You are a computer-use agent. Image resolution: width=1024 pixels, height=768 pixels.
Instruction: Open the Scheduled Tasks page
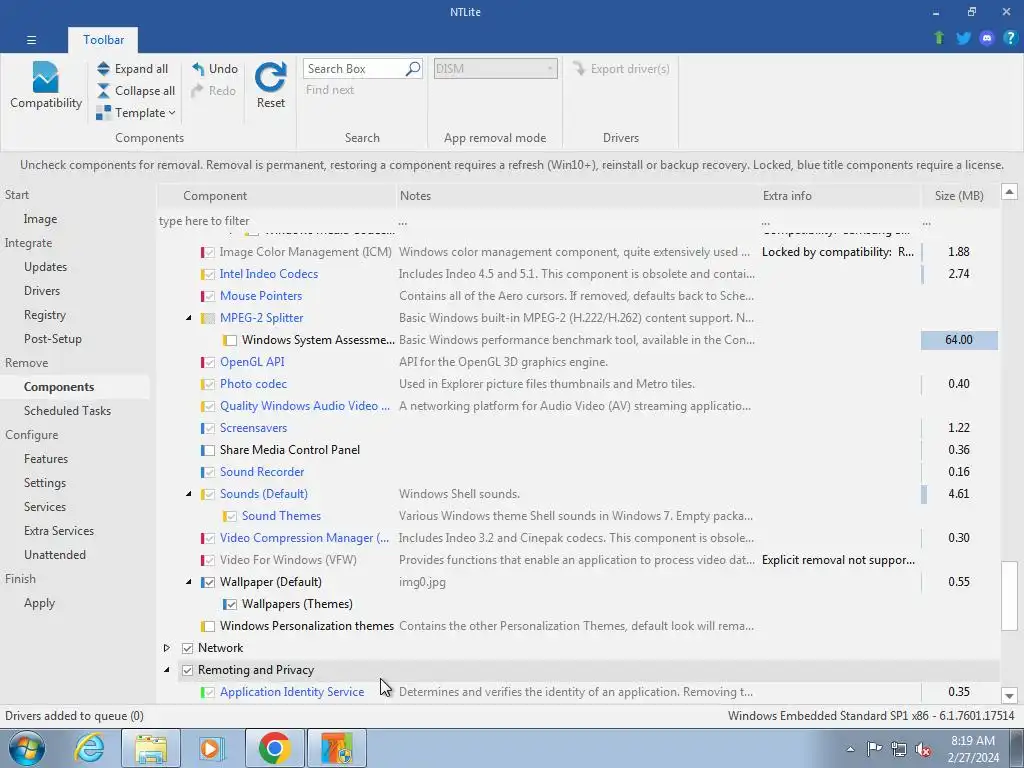coord(67,411)
